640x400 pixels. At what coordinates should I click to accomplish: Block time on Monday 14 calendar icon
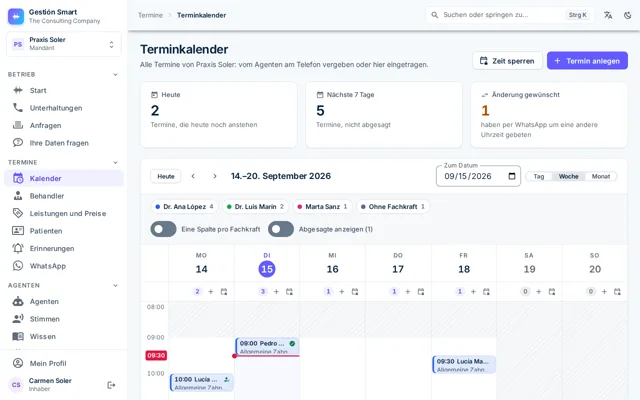(224, 291)
